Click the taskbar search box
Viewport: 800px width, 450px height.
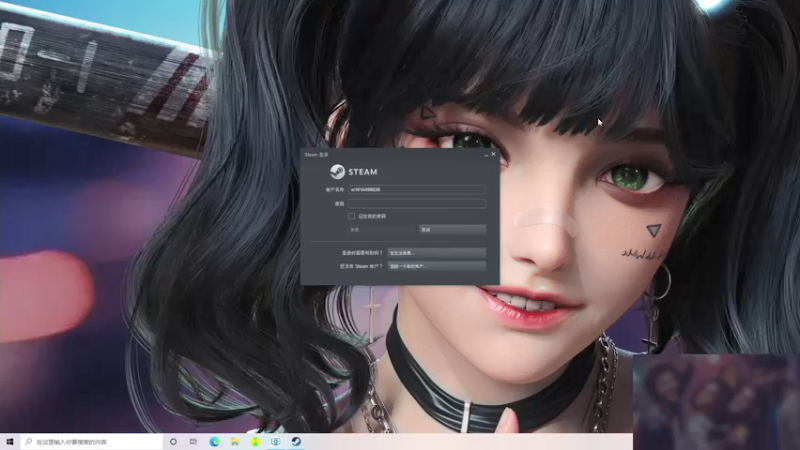(92, 442)
